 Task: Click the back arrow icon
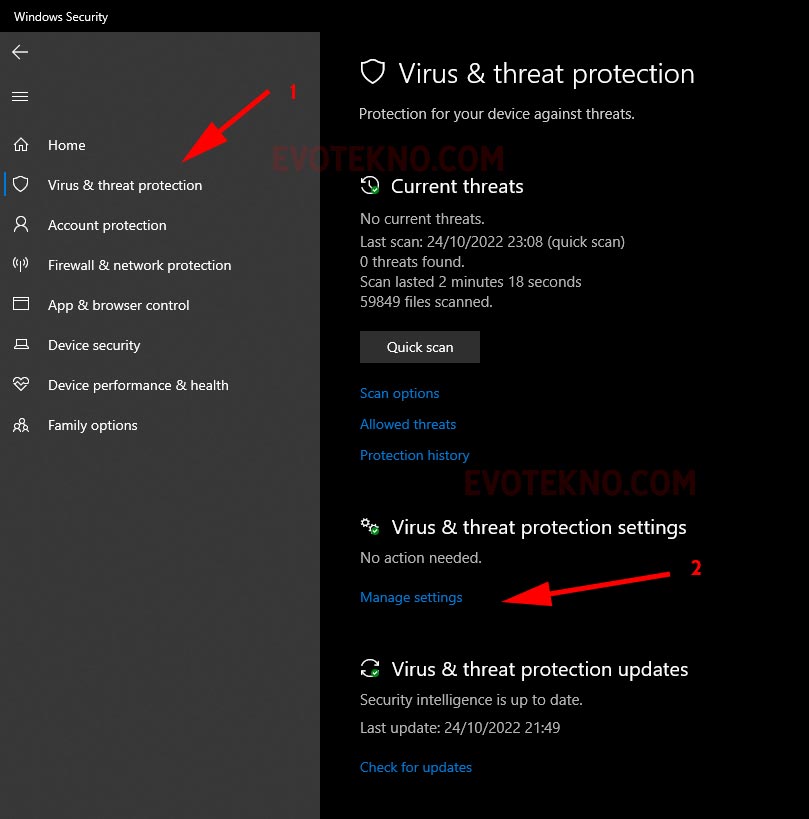click(20, 52)
